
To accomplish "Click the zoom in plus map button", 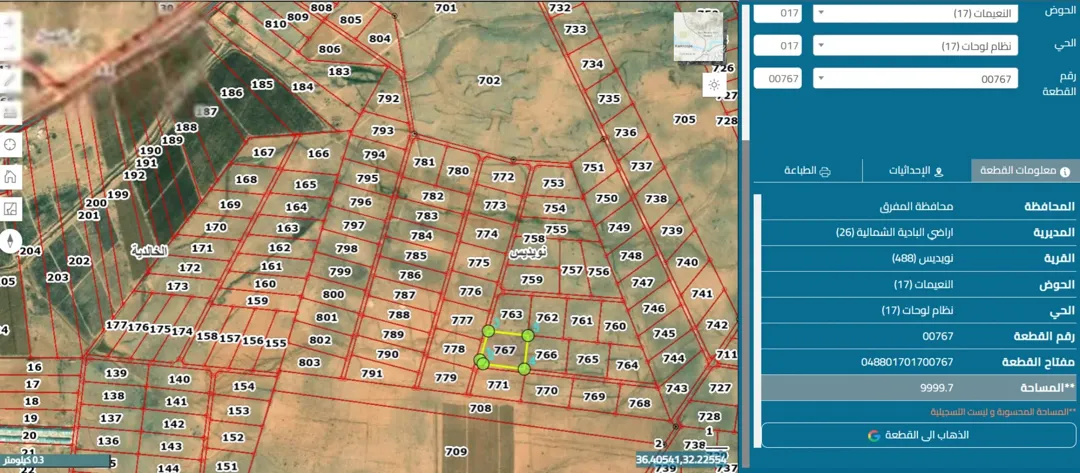I will pyautogui.click(x=10, y=21).
